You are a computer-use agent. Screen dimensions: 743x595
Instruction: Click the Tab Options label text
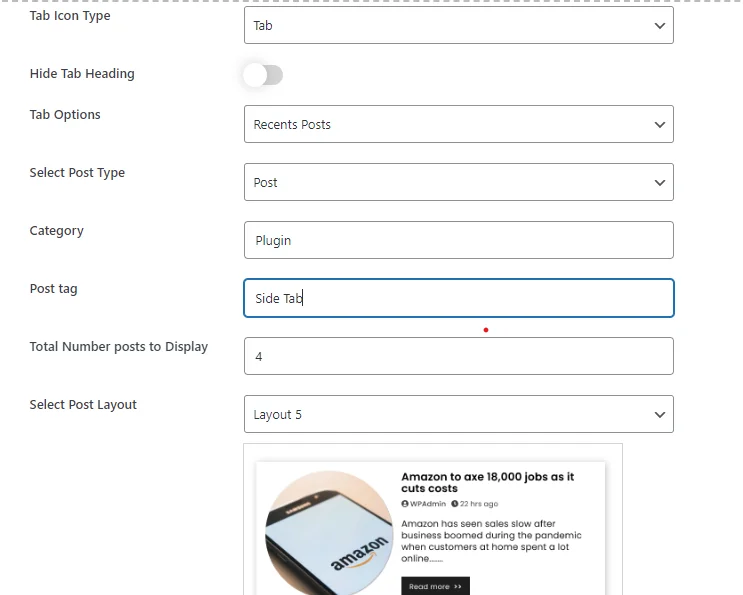tap(65, 115)
